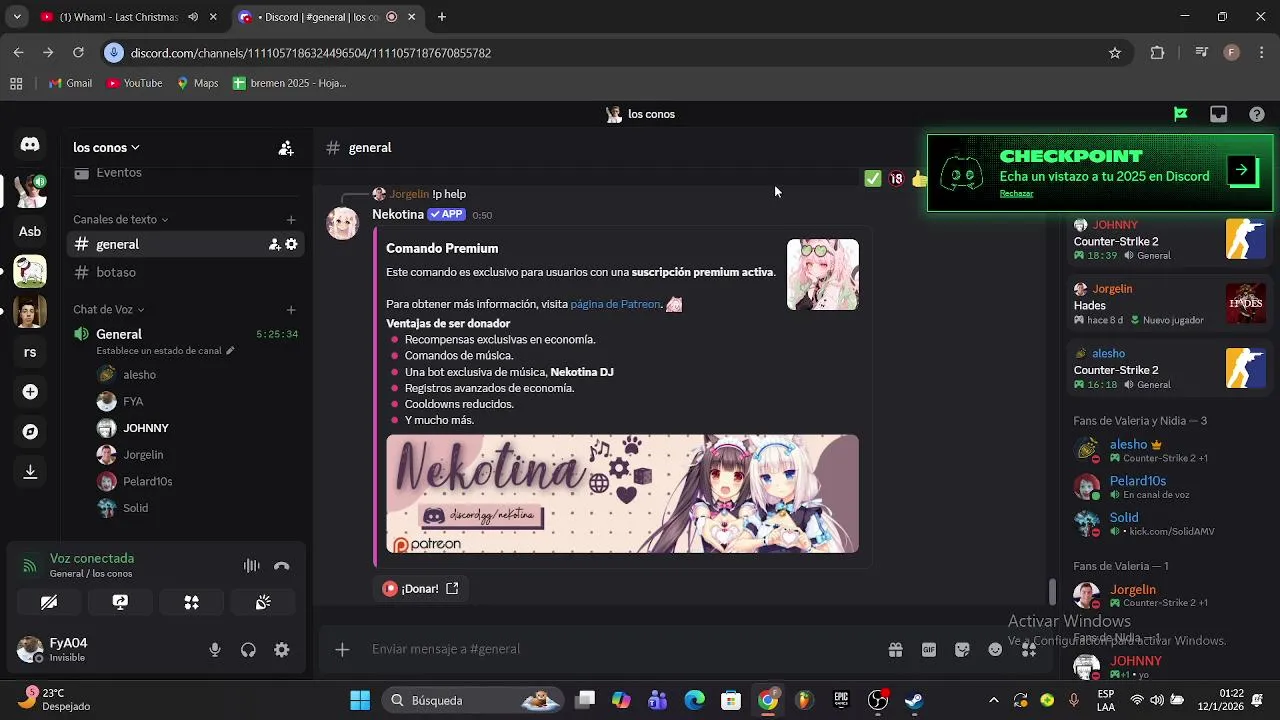Image resolution: width=1280 pixels, height=720 pixels.
Task: Collapse Chat de Voz category
Action: 109,310
